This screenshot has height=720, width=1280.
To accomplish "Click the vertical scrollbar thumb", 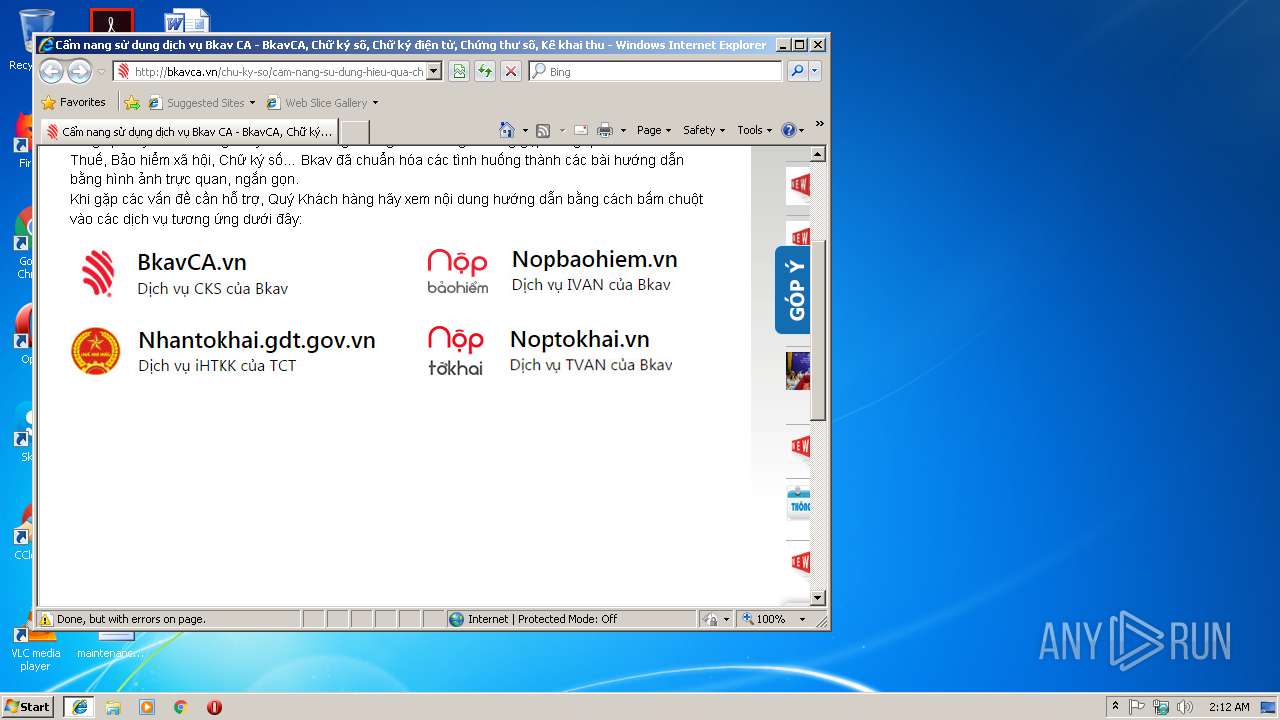I will [x=817, y=330].
